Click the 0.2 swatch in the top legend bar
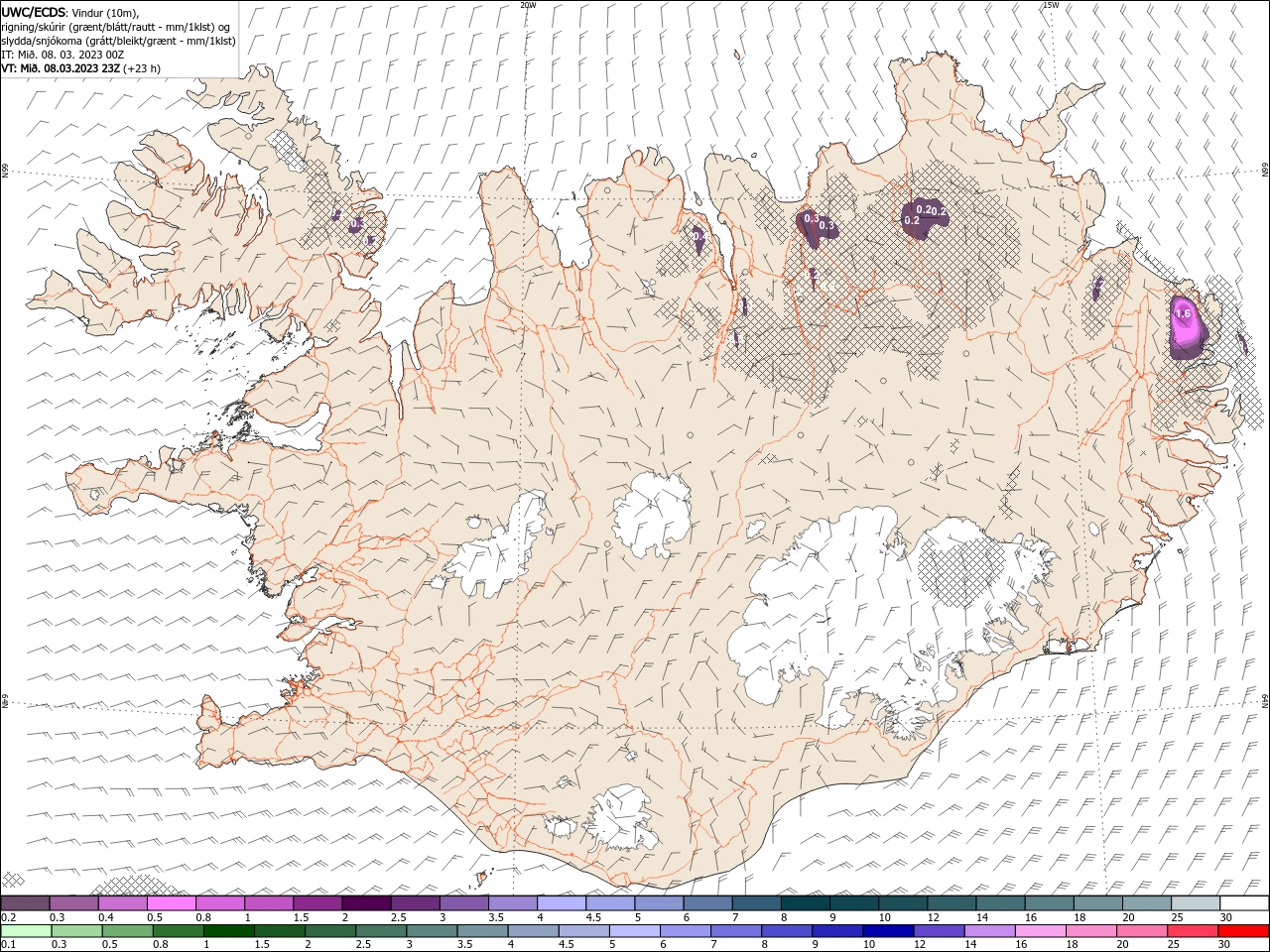1270x952 pixels. (x=25, y=903)
